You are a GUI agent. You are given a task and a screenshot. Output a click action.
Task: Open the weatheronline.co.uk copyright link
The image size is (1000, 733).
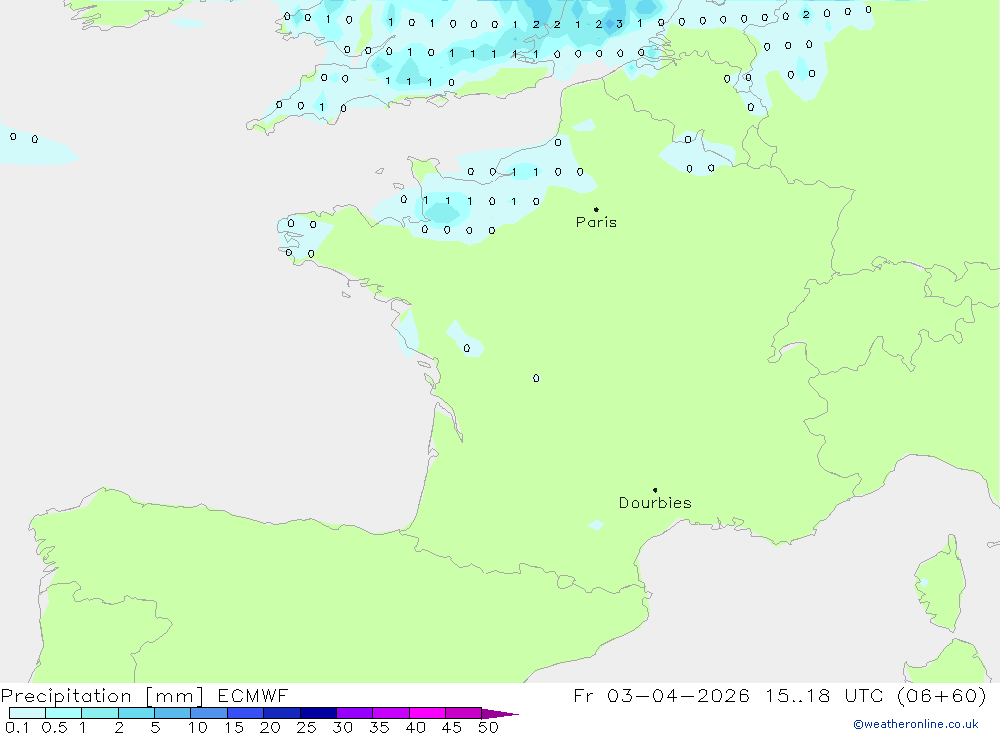tap(916, 724)
